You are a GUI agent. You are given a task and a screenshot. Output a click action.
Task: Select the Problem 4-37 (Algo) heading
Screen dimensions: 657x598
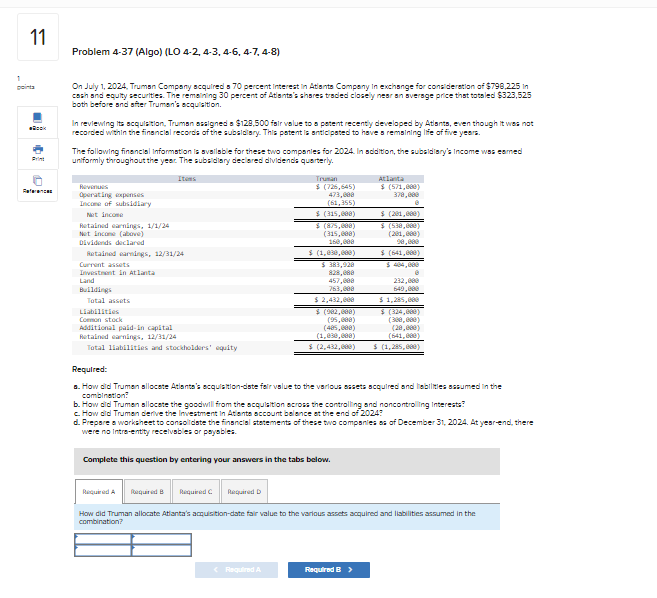(176, 52)
